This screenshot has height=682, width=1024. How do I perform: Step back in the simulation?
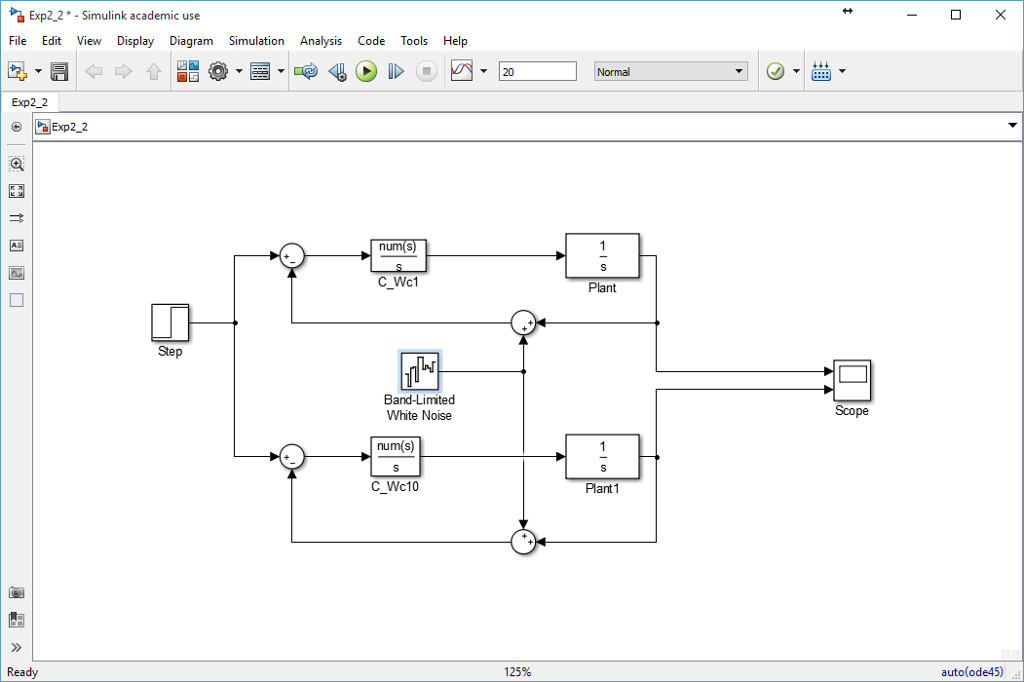(337, 71)
